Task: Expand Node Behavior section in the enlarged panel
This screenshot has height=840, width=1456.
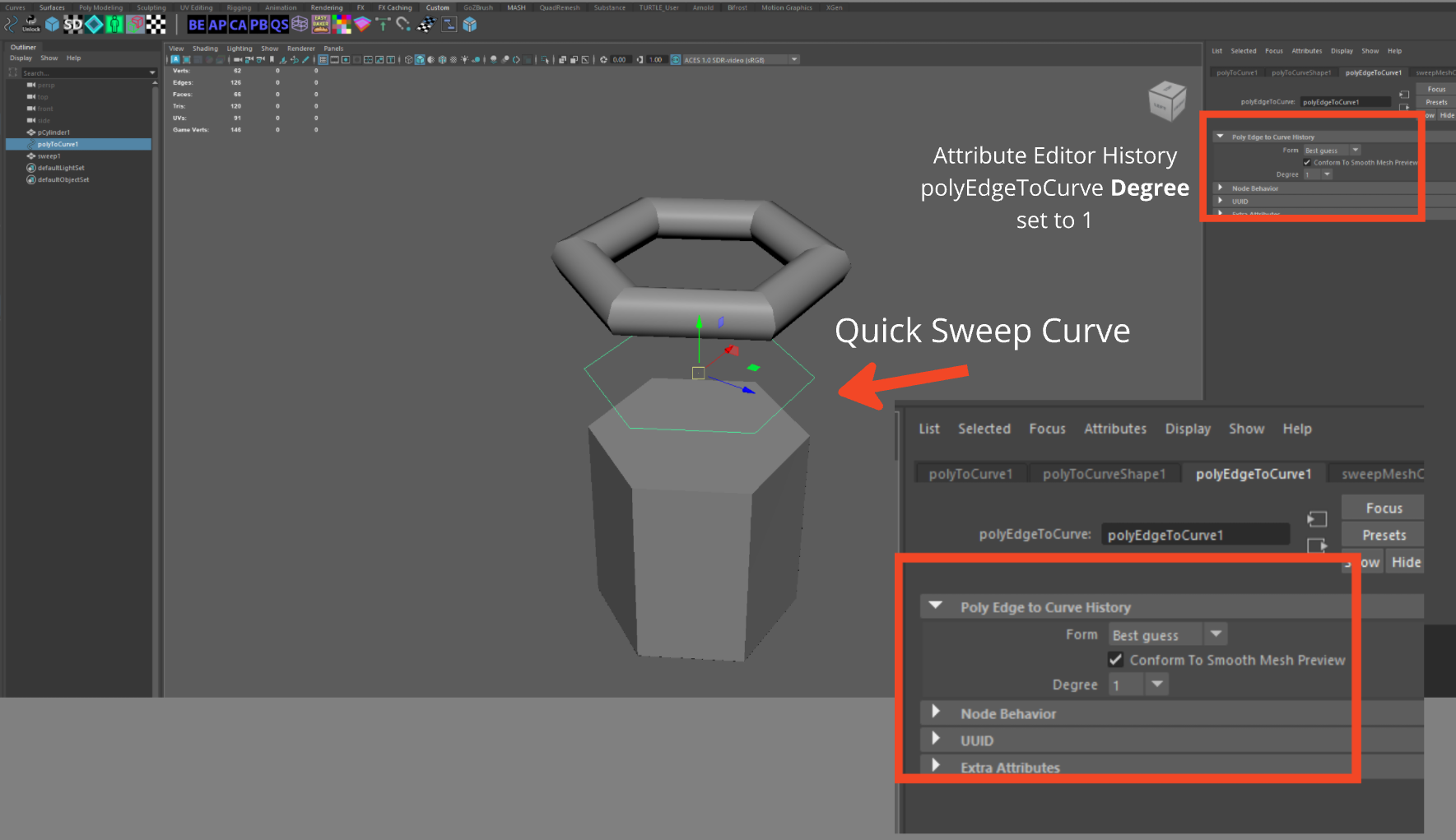Action: (936, 713)
